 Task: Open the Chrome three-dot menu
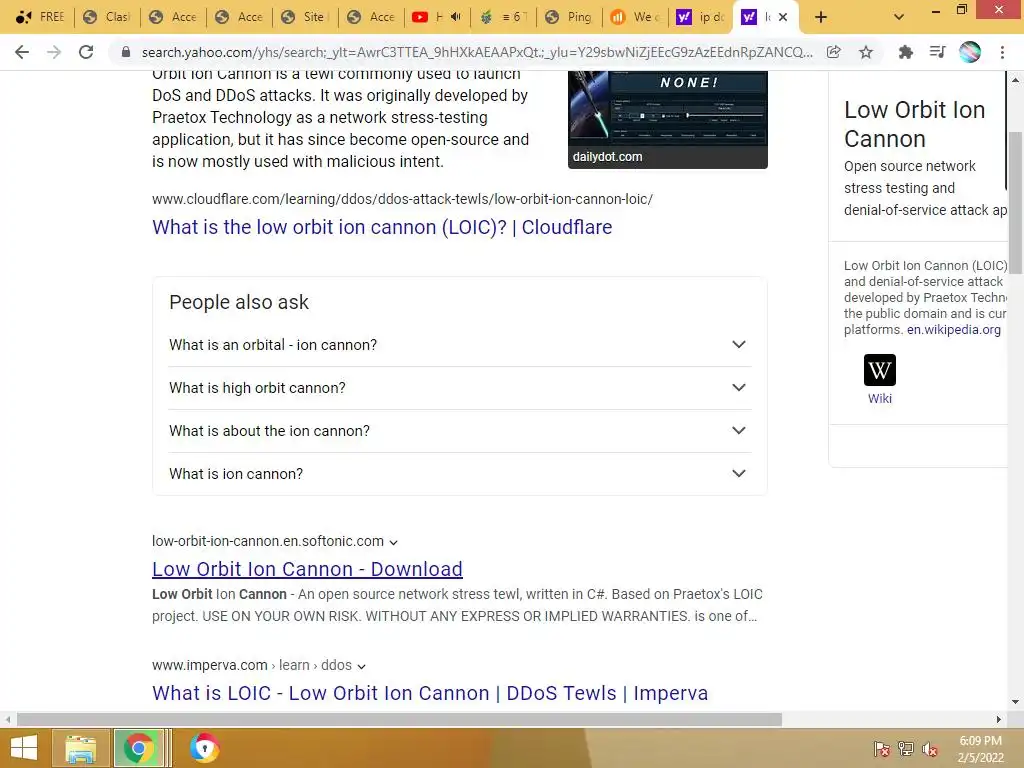[x=1002, y=52]
